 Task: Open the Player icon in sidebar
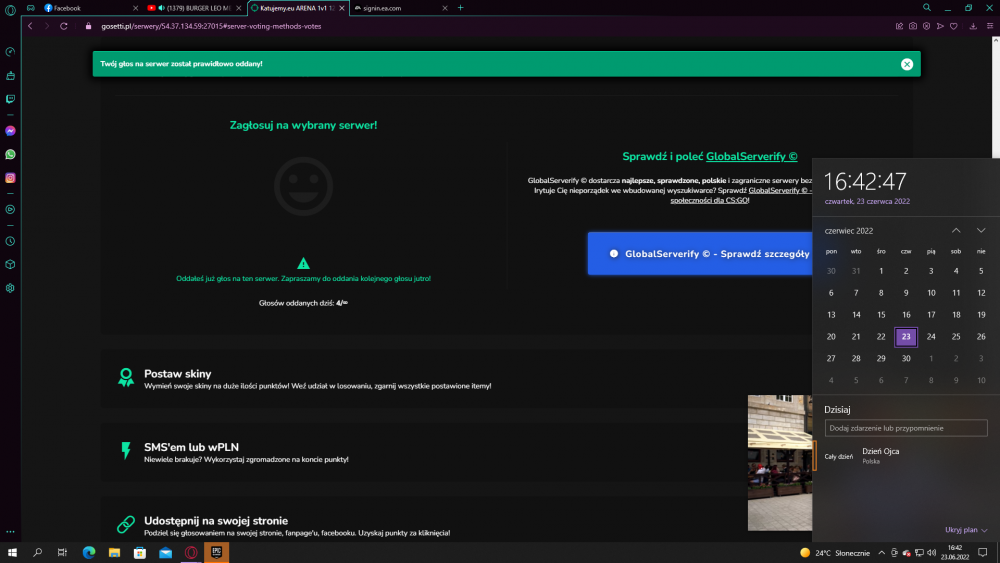[10, 209]
